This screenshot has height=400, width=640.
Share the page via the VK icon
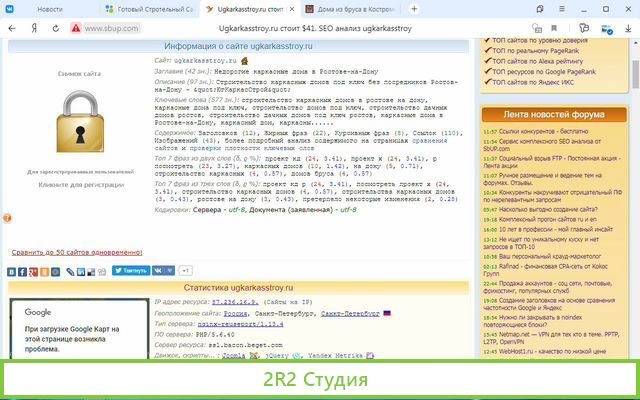[11, 272]
